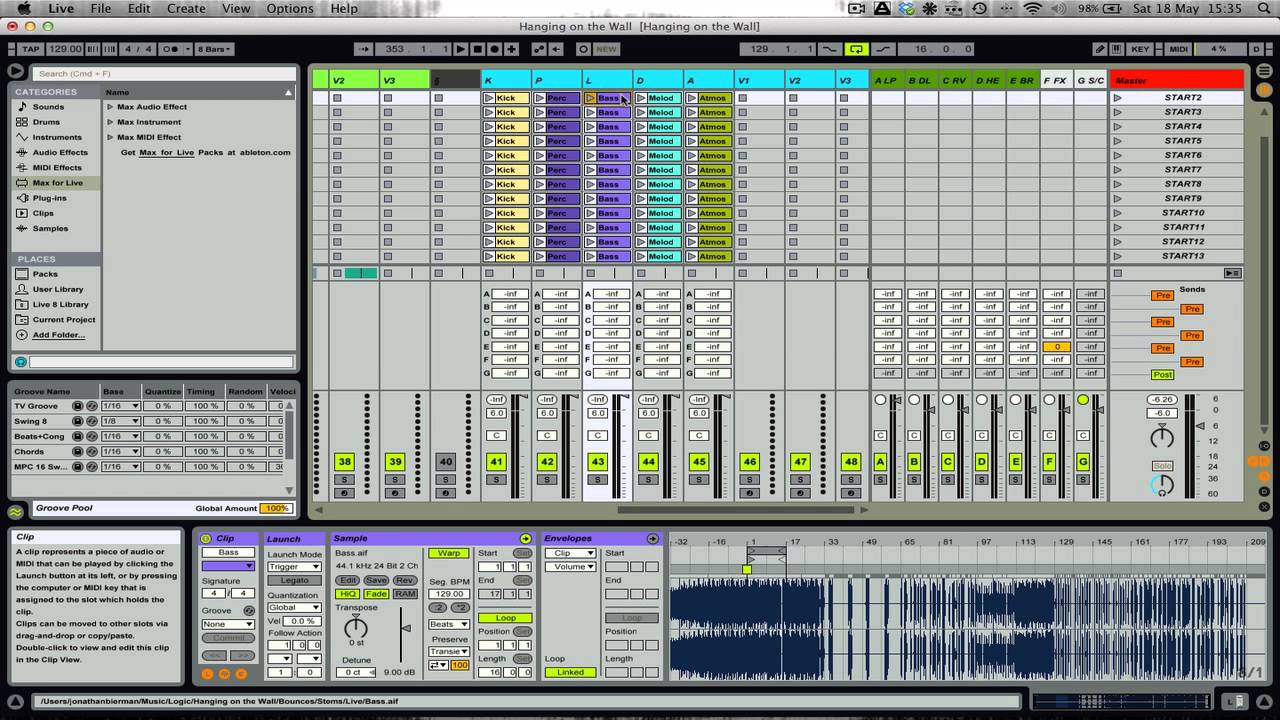Open the clip color dropdown
This screenshot has height=720, width=1280.
click(228, 566)
